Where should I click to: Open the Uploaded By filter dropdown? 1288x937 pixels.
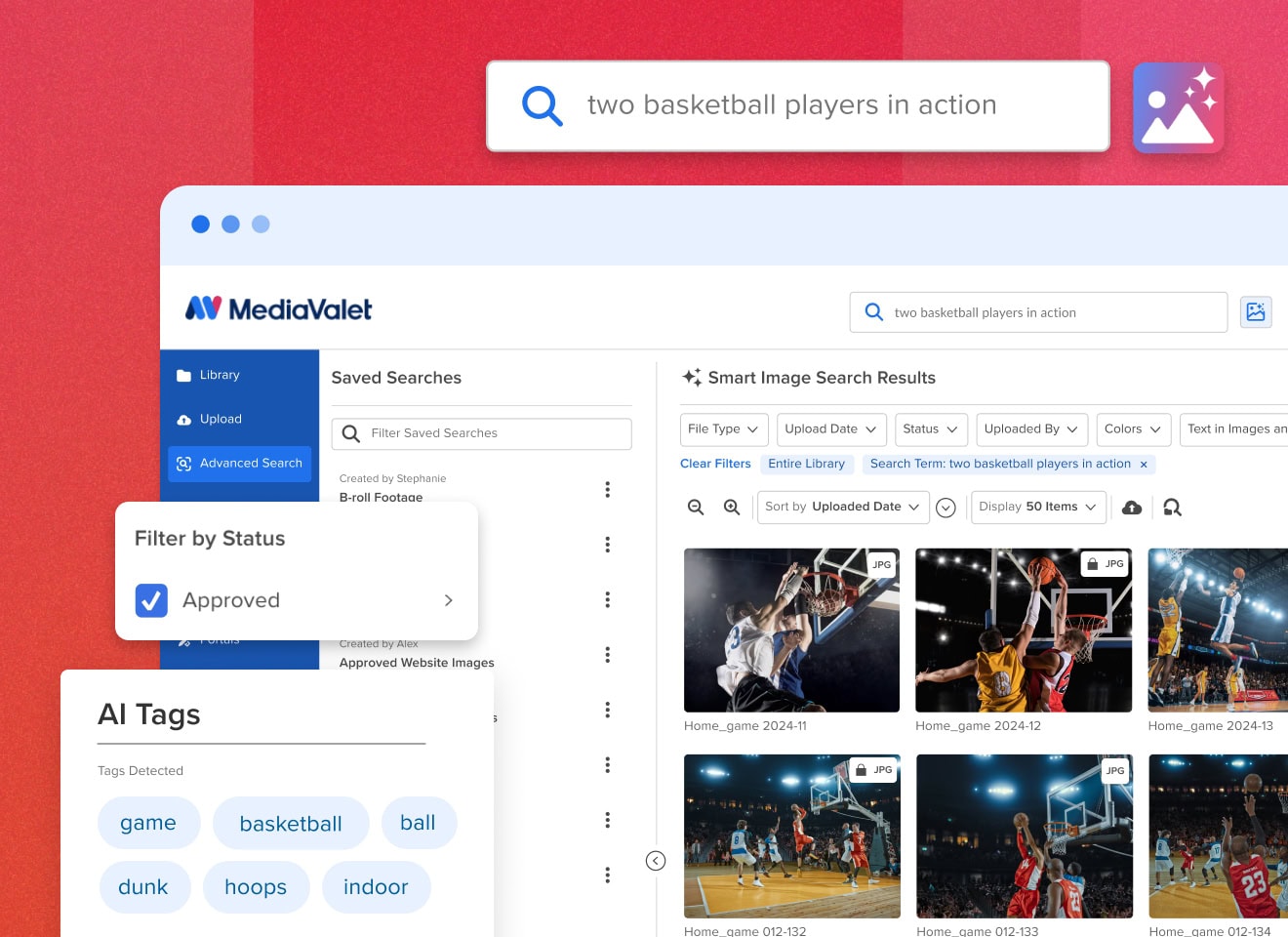(x=1031, y=429)
